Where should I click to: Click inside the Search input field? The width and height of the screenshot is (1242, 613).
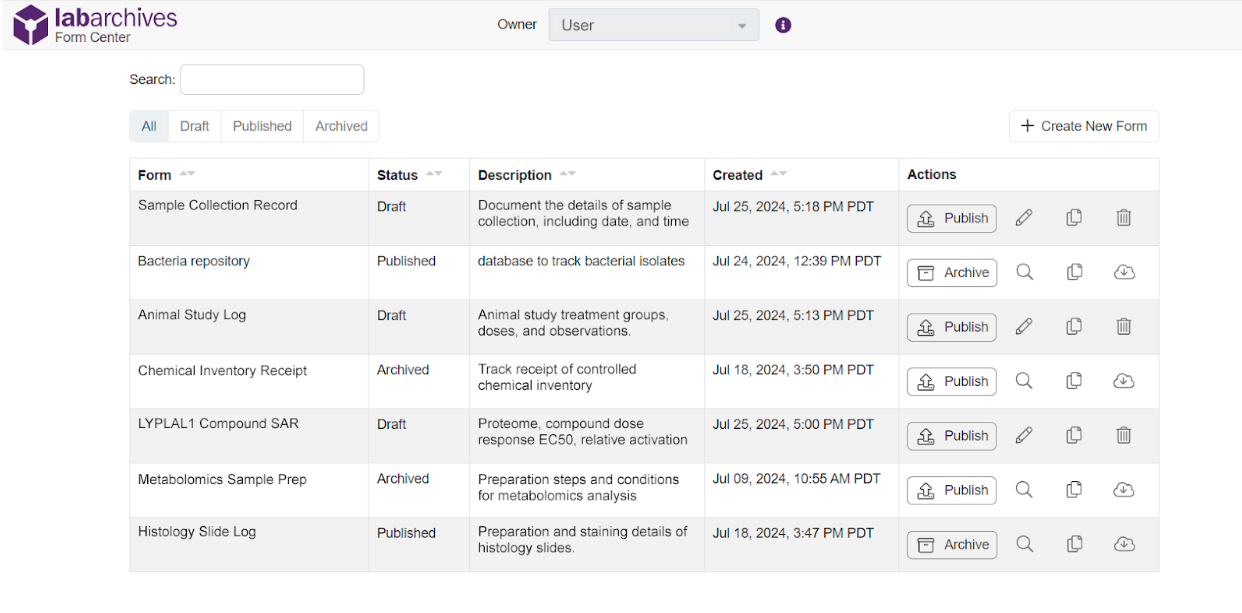click(271, 79)
